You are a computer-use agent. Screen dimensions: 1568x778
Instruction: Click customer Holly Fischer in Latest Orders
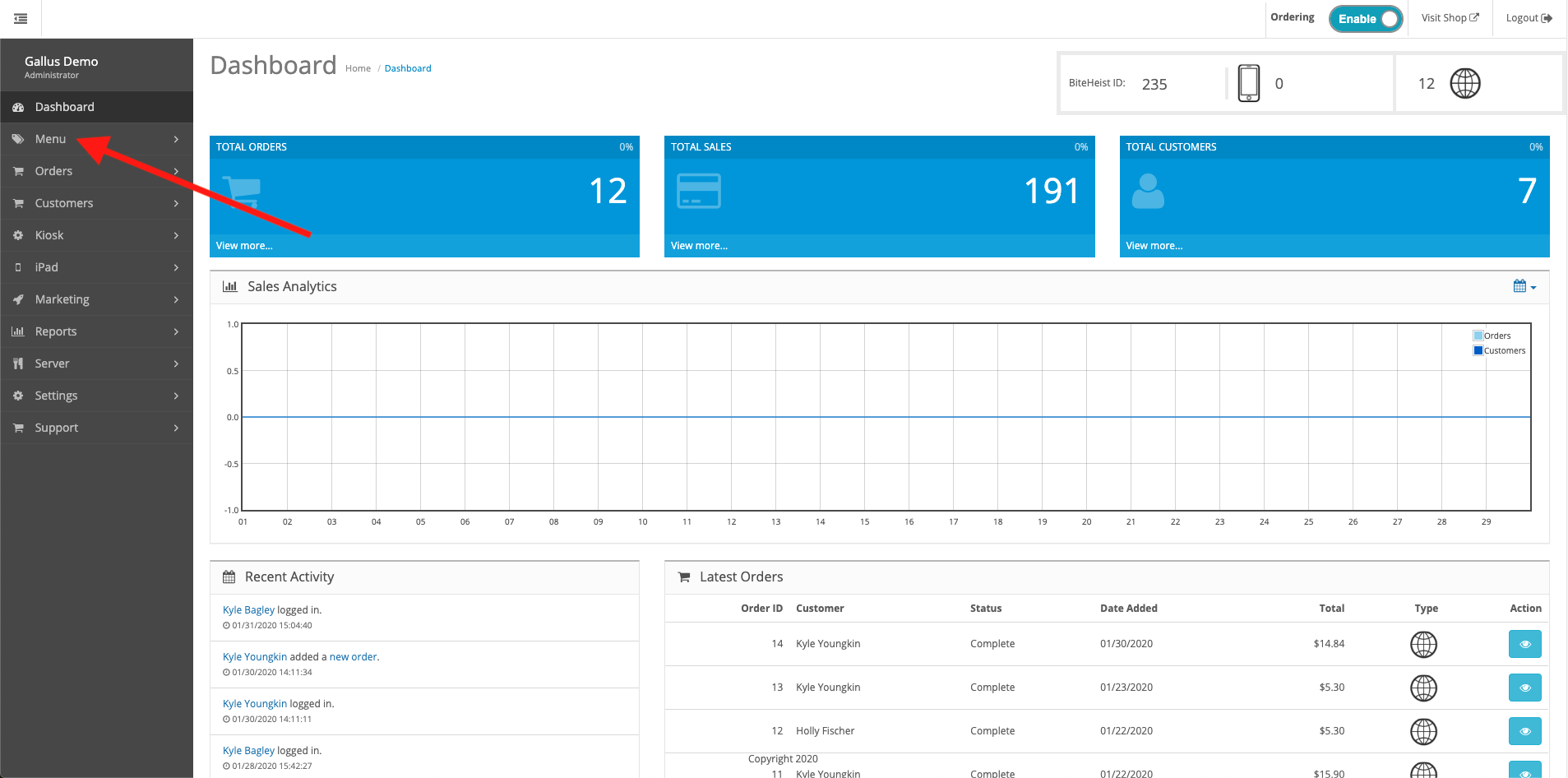(825, 731)
